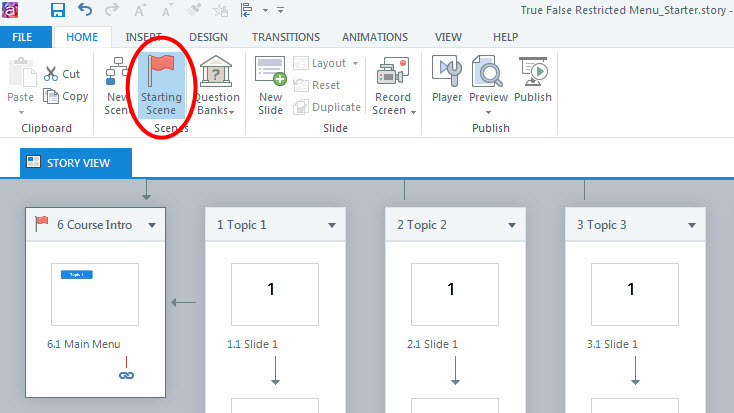Click the Undo arrow icon
Viewport: 734px width, 413px height.
[x=85, y=9]
